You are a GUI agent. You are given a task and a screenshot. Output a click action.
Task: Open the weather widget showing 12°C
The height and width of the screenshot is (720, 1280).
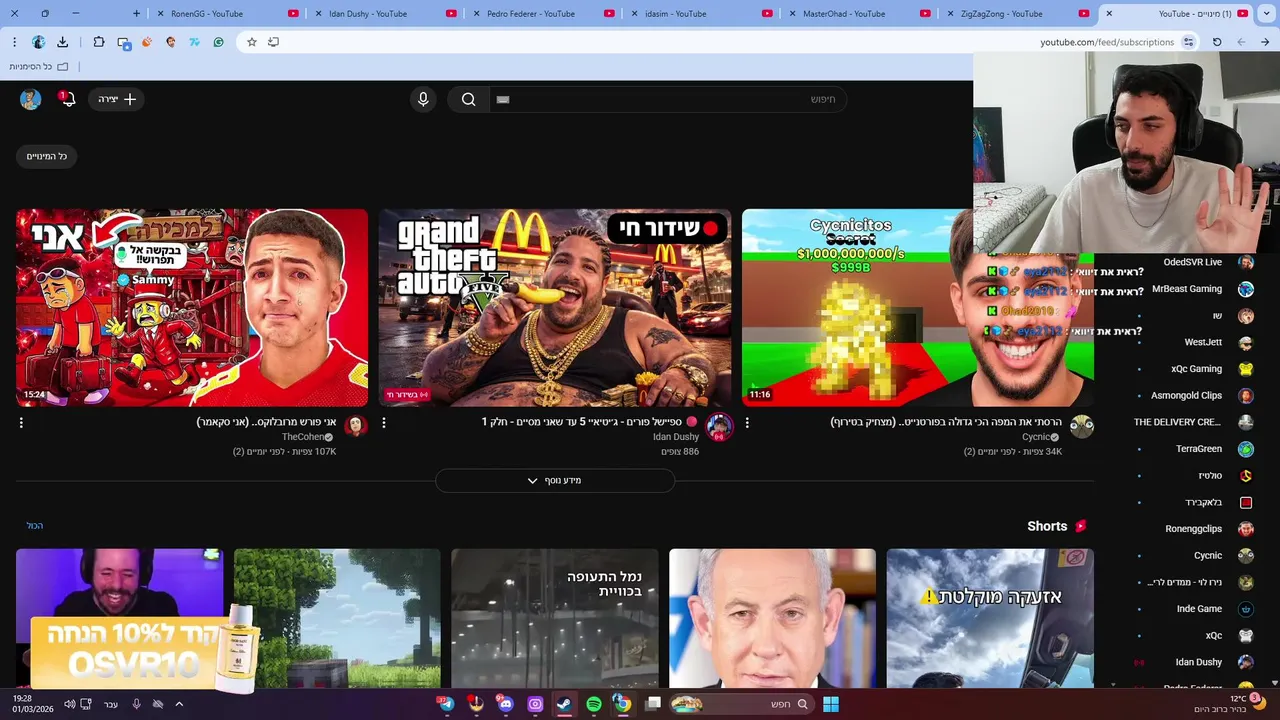point(1230,704)
